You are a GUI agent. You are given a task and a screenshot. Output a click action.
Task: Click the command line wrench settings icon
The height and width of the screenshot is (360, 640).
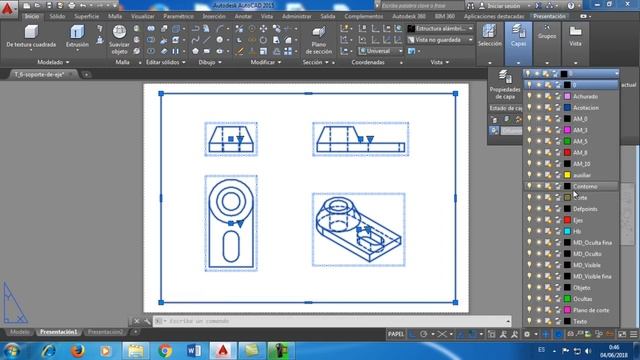coord(147,321)
